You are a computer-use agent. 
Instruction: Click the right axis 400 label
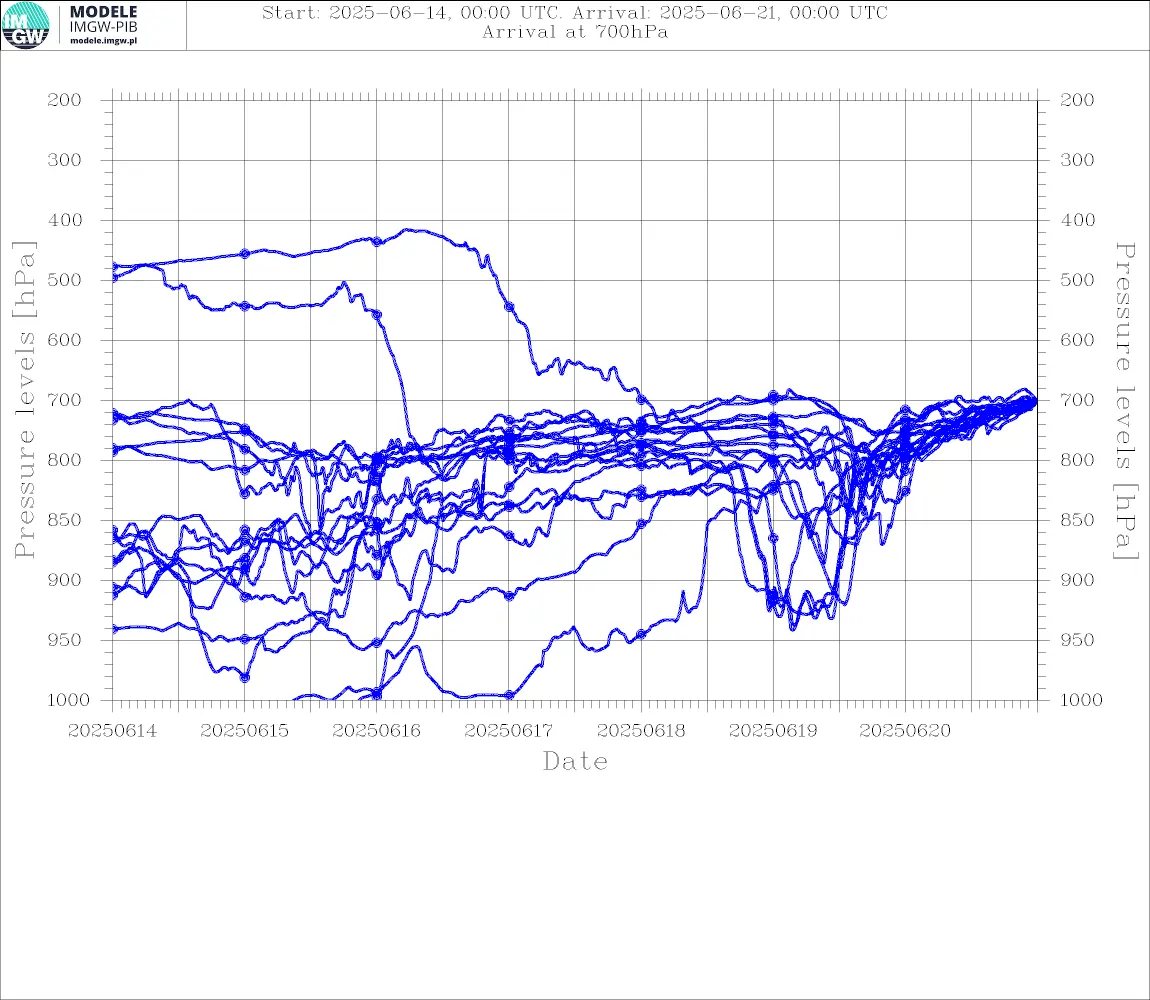pyautogui.click(x=1077, y=220)
